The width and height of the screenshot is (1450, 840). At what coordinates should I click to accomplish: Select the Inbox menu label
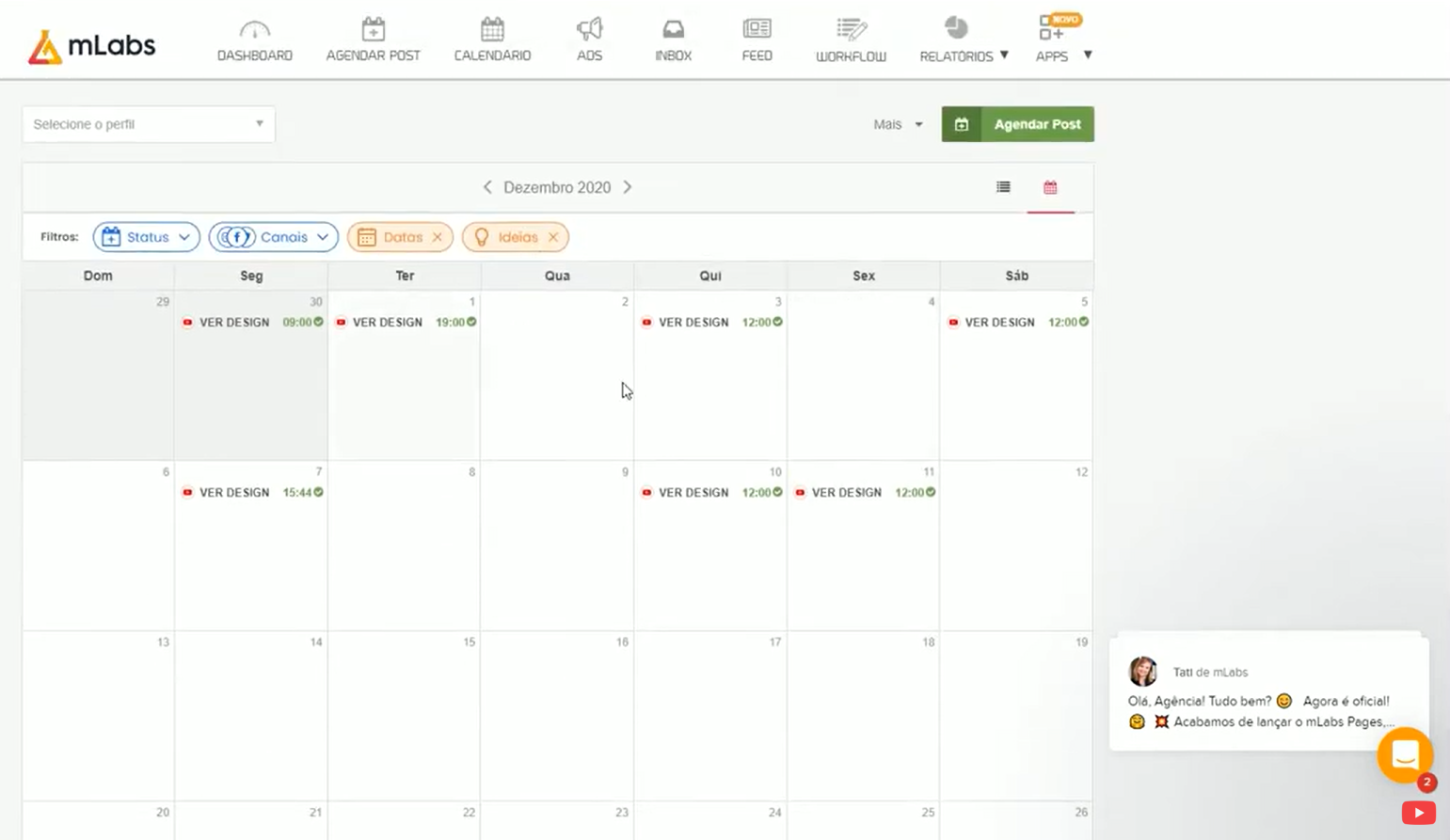pos(673,55)
